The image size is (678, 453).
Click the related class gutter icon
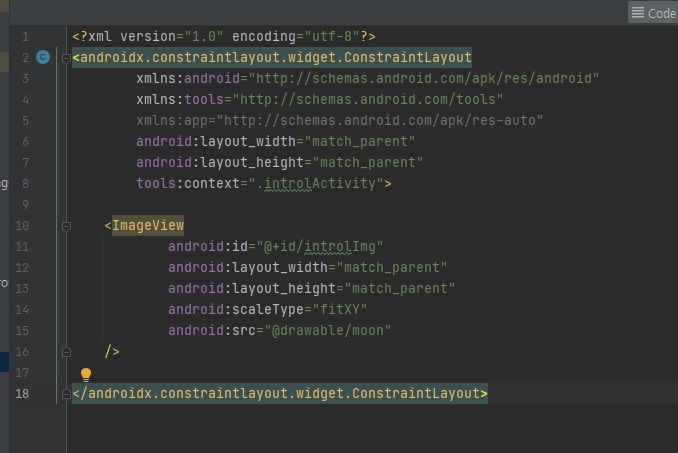[43, 57]
